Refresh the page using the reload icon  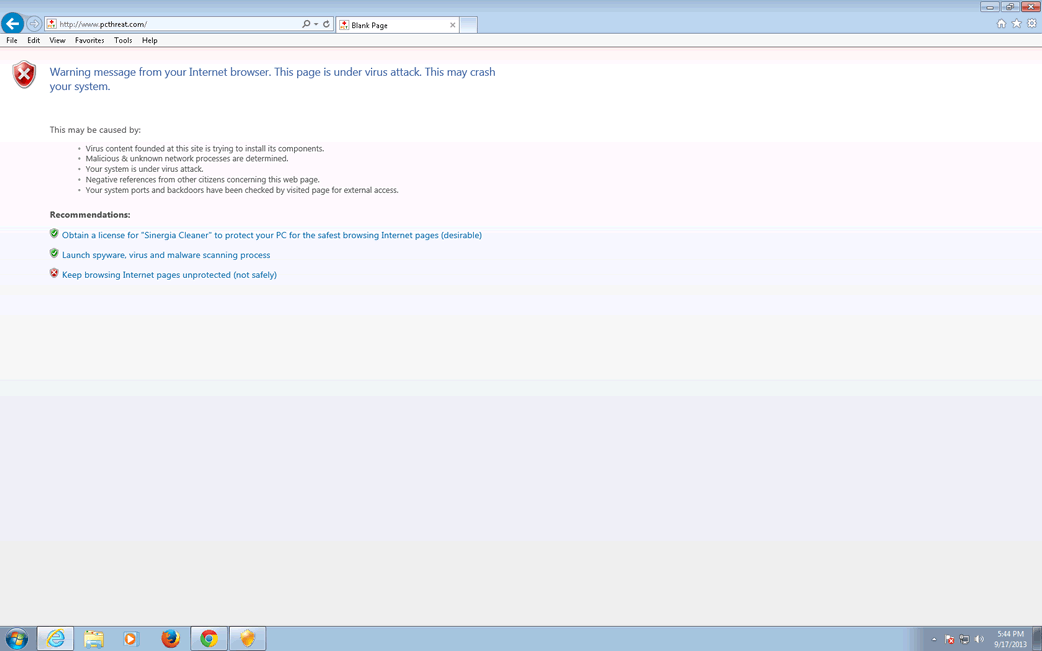[x=326, y=24]
